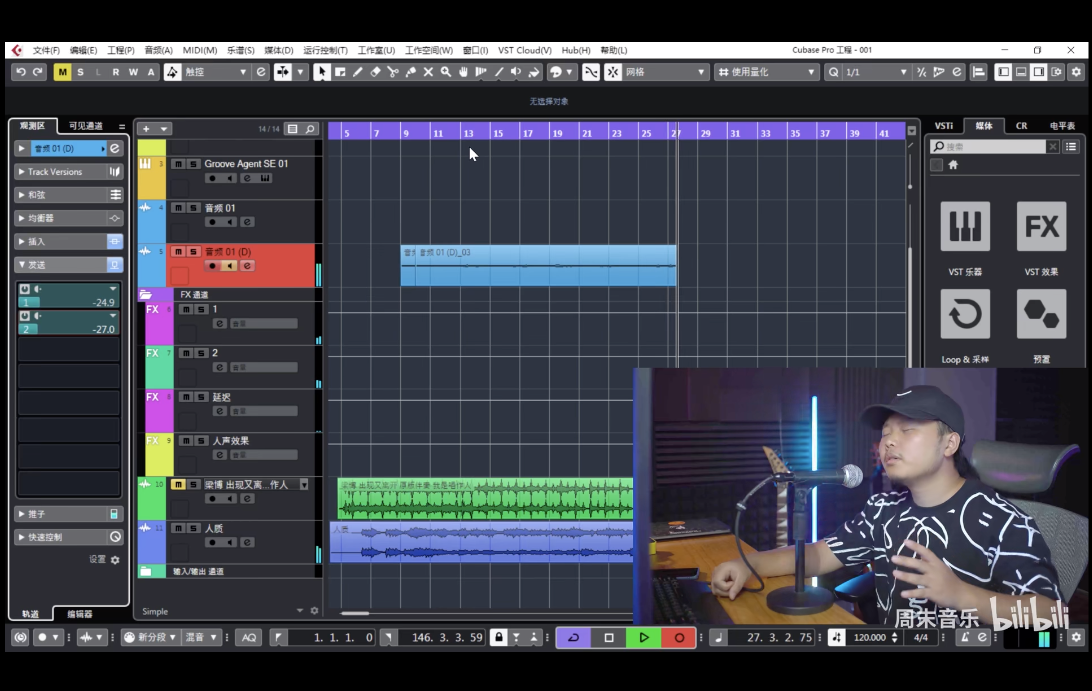Solo the 音频 01 track

(194, 208)
